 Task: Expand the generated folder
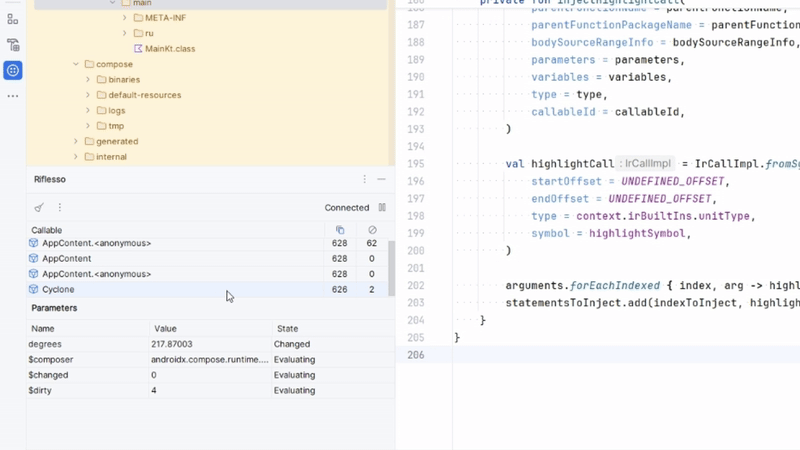click(76, 141)
